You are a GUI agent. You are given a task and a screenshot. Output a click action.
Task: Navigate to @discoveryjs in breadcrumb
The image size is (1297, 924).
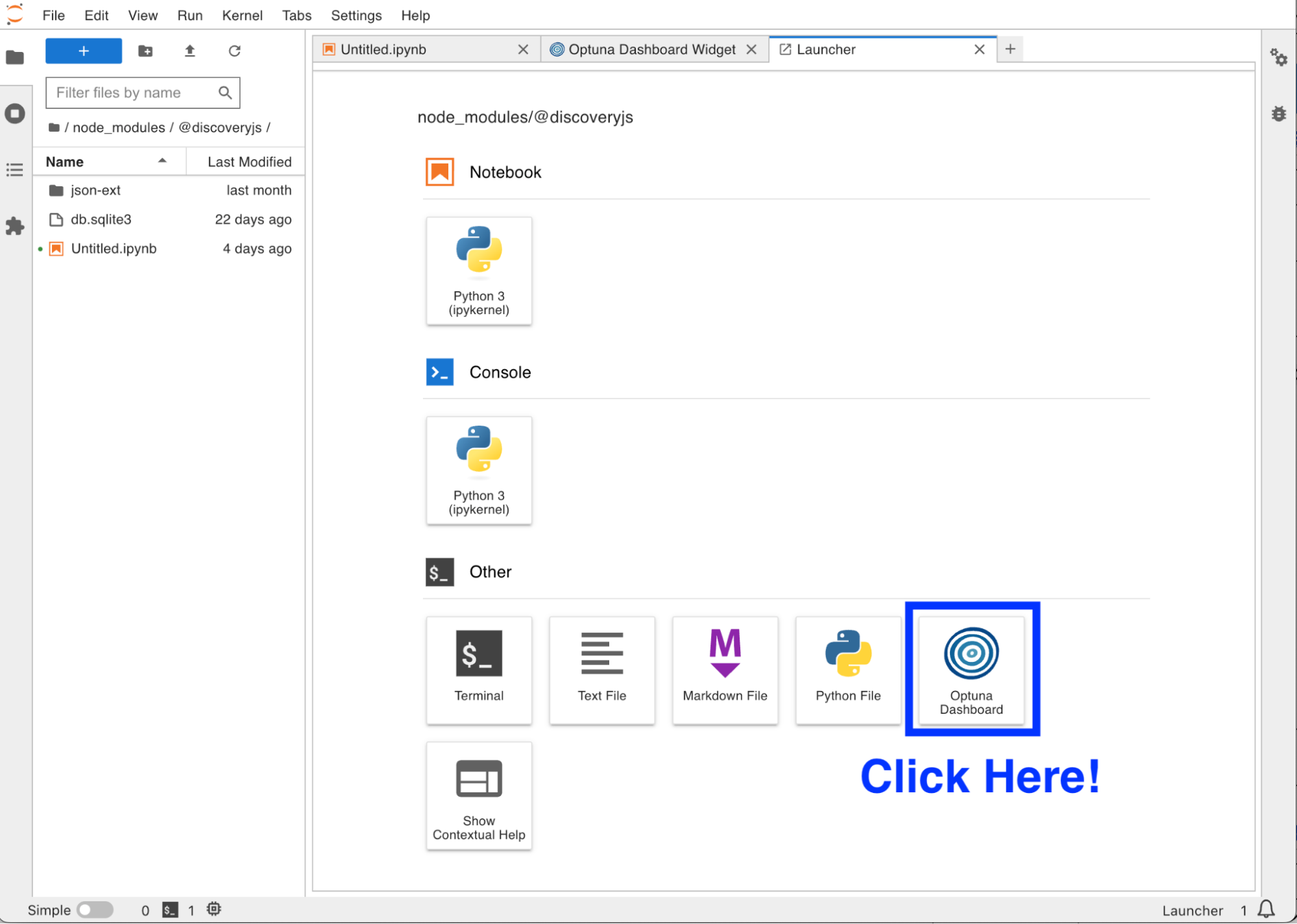click(220, 127)
